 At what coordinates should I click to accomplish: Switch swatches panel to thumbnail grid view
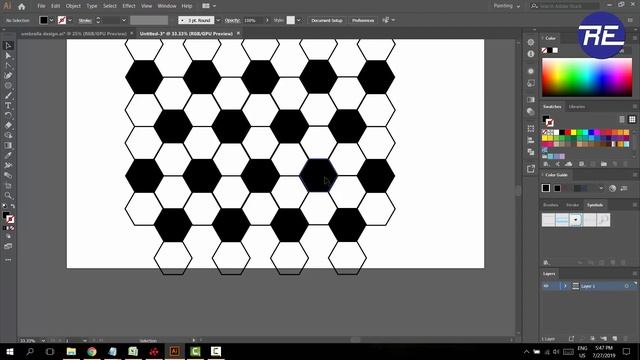click(632, 119)
